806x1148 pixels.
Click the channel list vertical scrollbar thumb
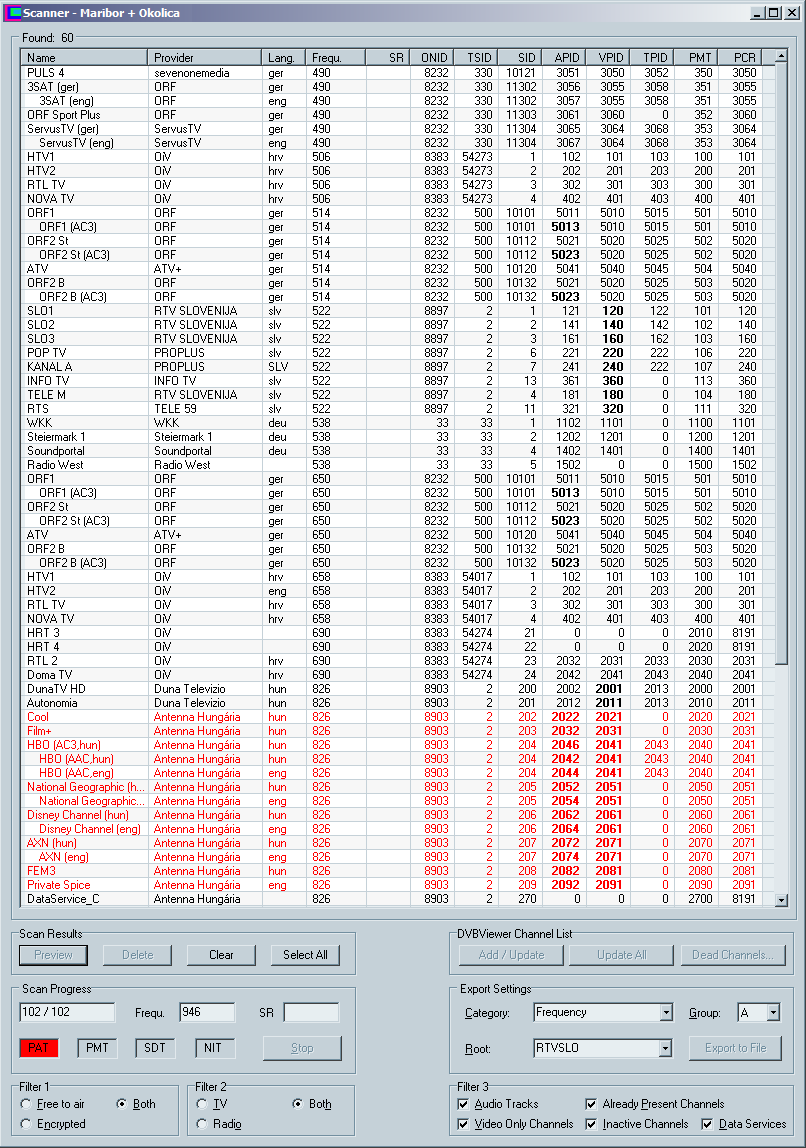(781, 364)
